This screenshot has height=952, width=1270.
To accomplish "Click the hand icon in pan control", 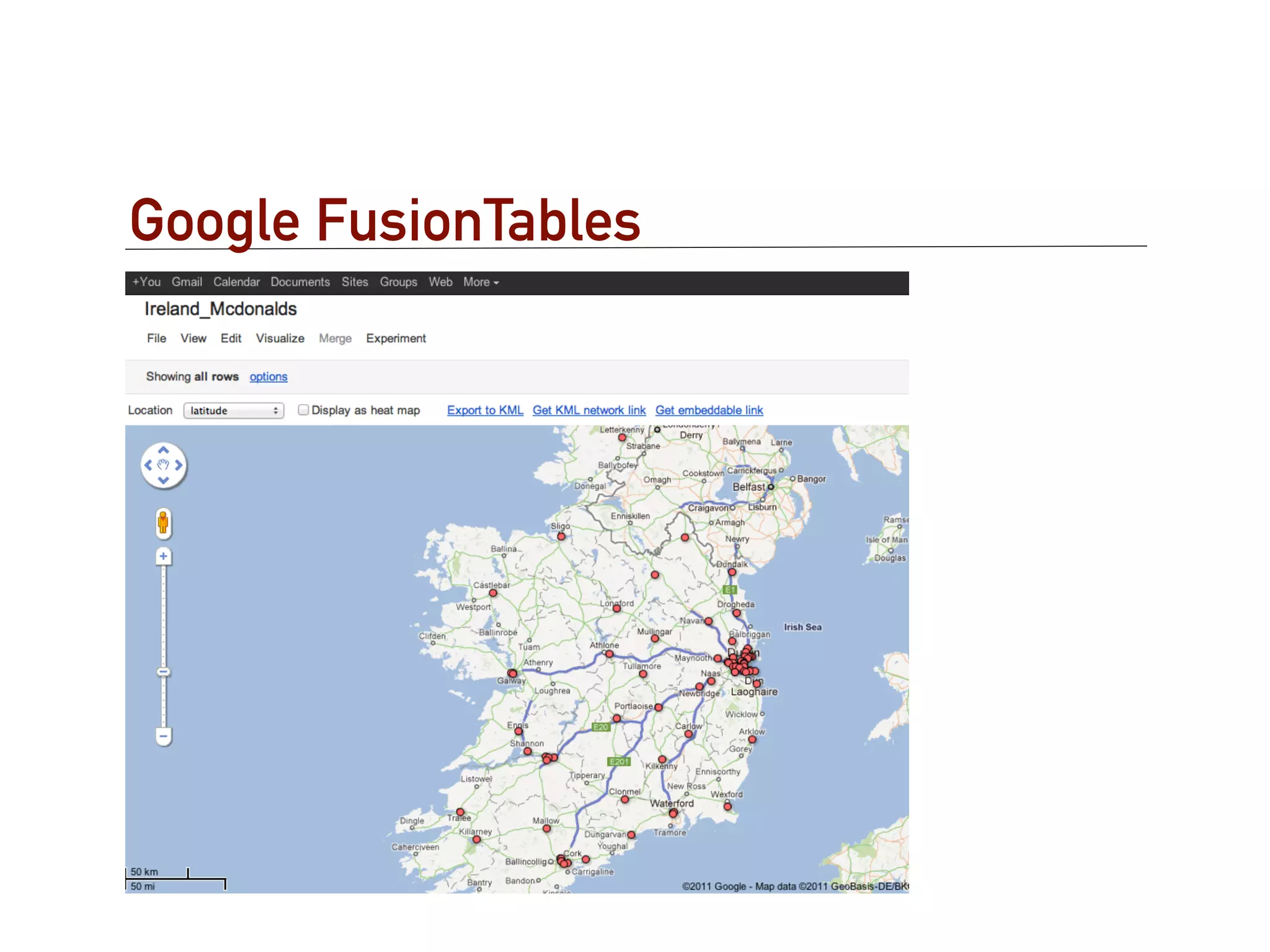I will point(163,465).
